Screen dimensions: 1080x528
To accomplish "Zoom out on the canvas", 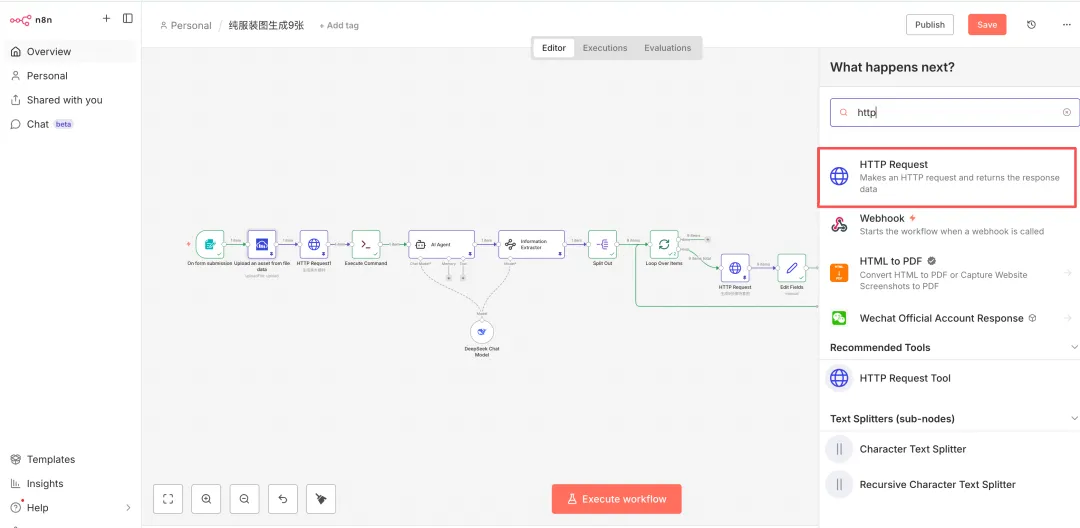I will (245, 499).
